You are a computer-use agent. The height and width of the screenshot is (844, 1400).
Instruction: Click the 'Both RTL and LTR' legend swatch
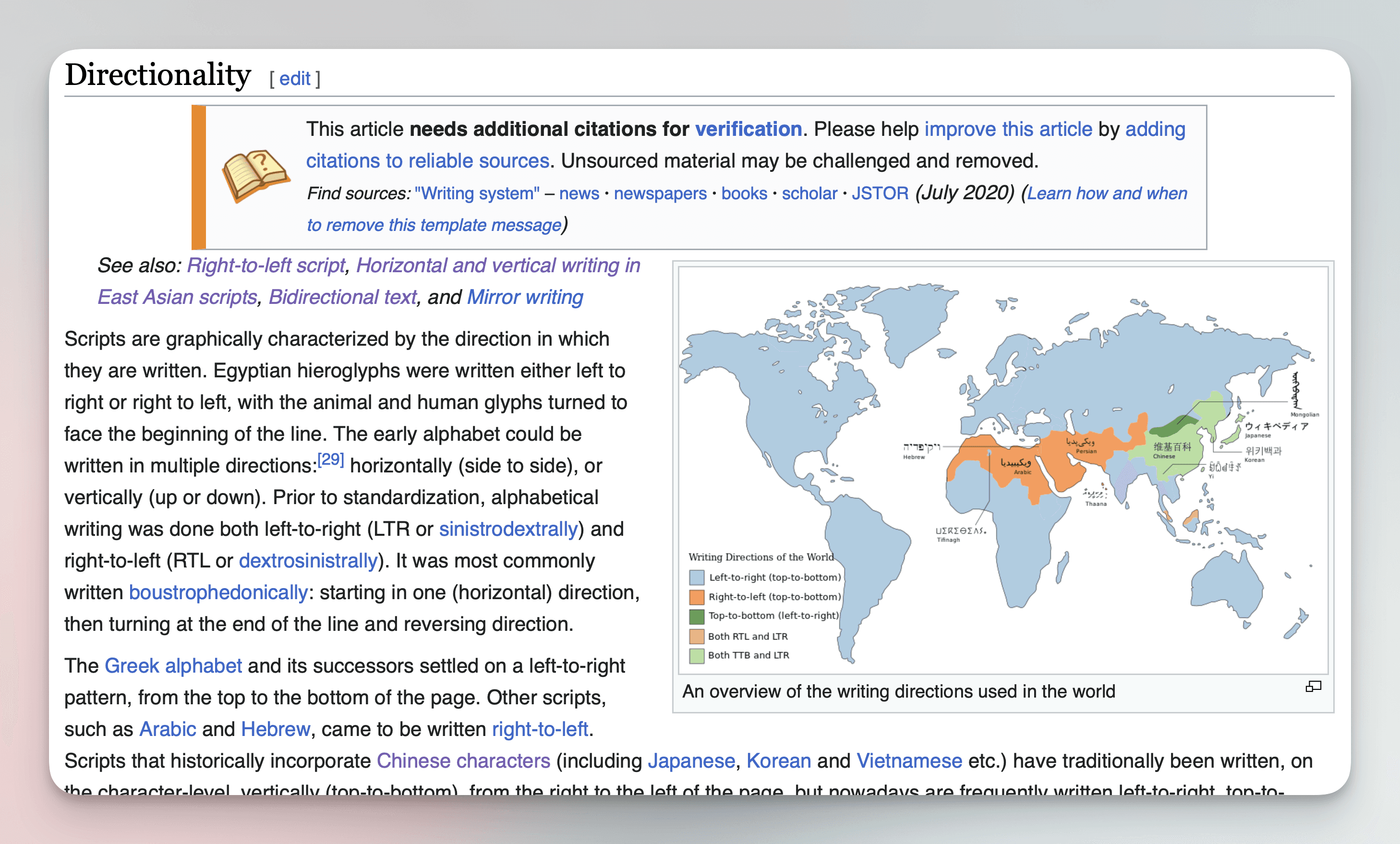pyautogui.click(x=697, y=636)
